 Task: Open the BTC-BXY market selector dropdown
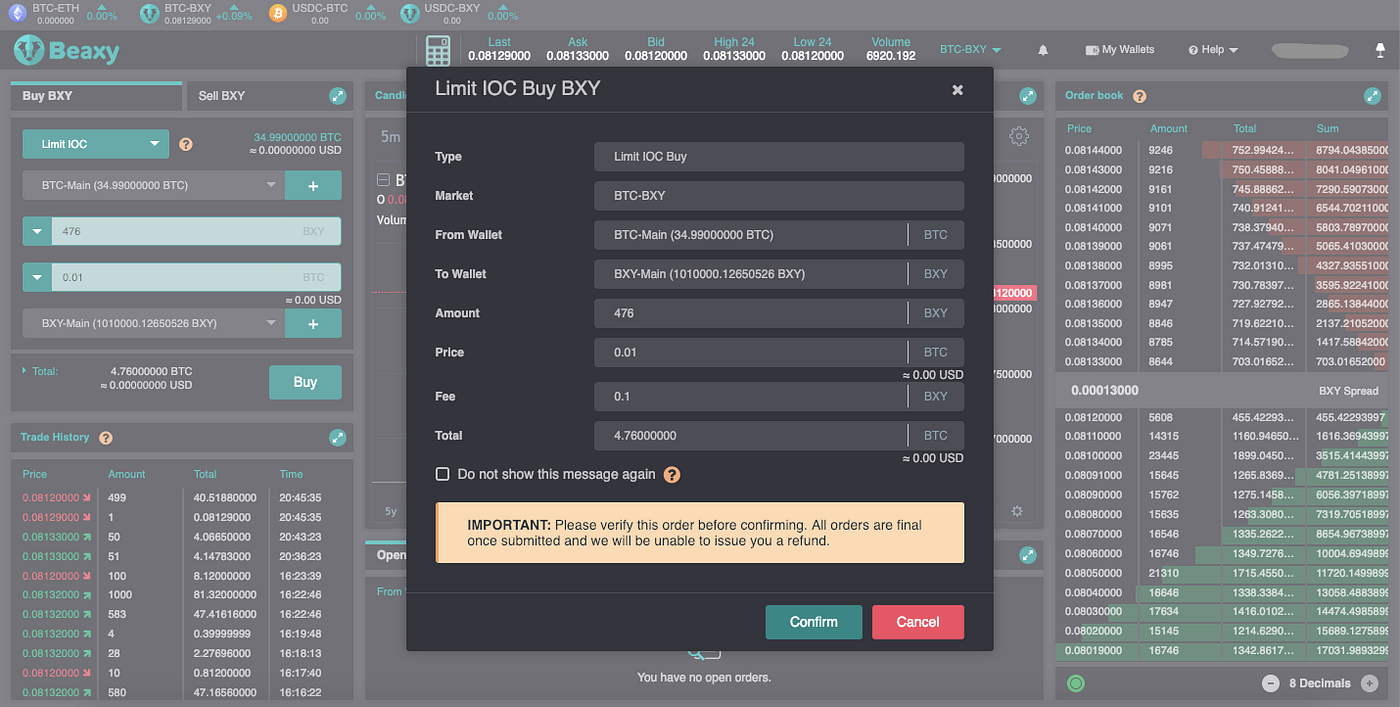970,49
